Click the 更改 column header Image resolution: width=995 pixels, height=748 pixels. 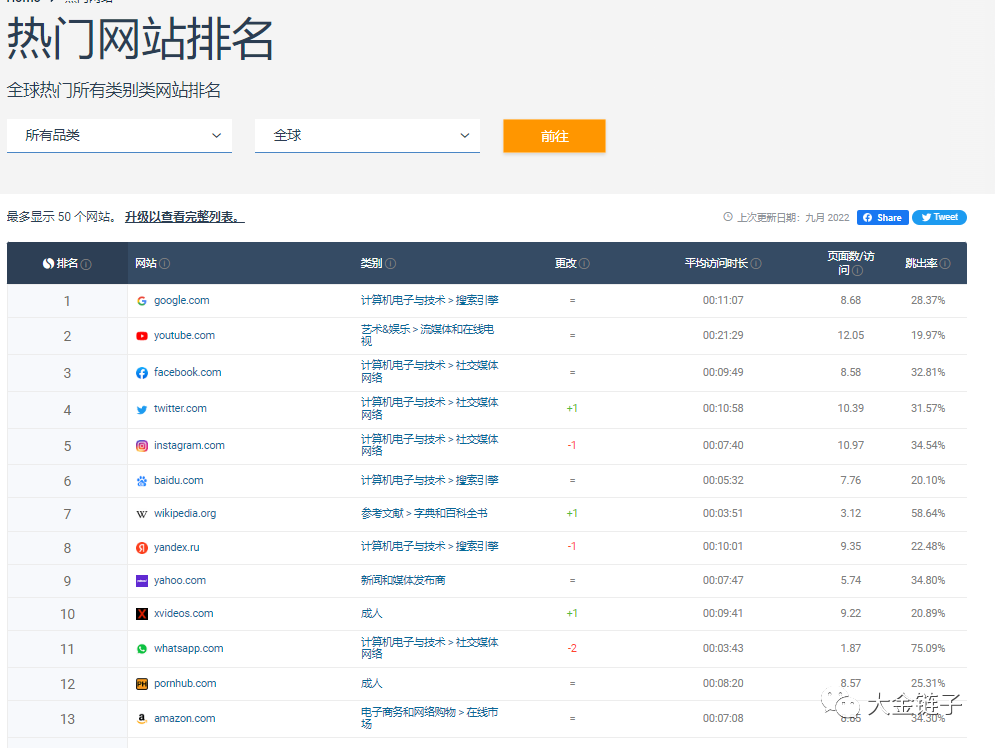click(565, 263)
